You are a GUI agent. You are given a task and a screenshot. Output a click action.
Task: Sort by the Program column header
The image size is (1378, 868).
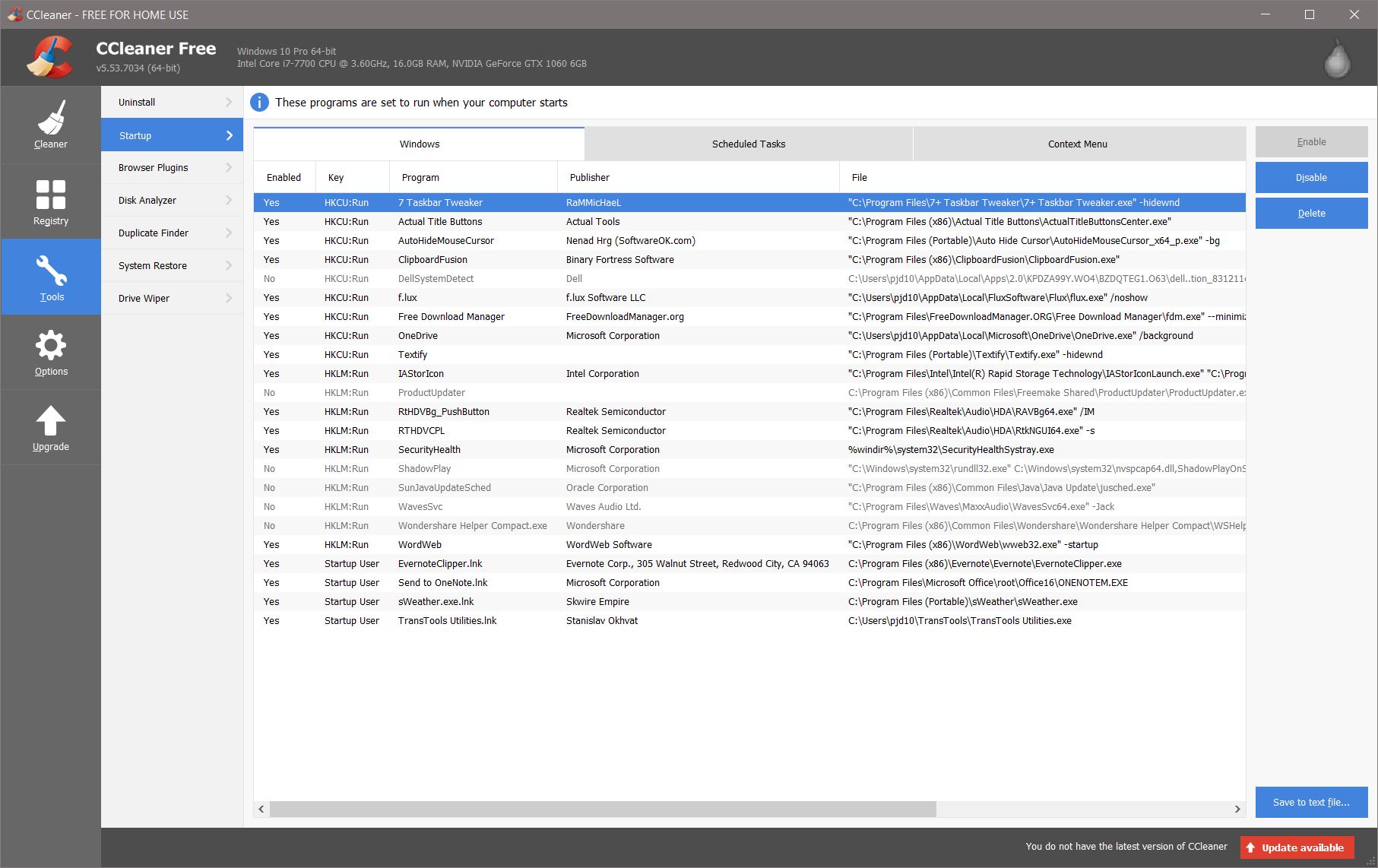coord(474,177)
